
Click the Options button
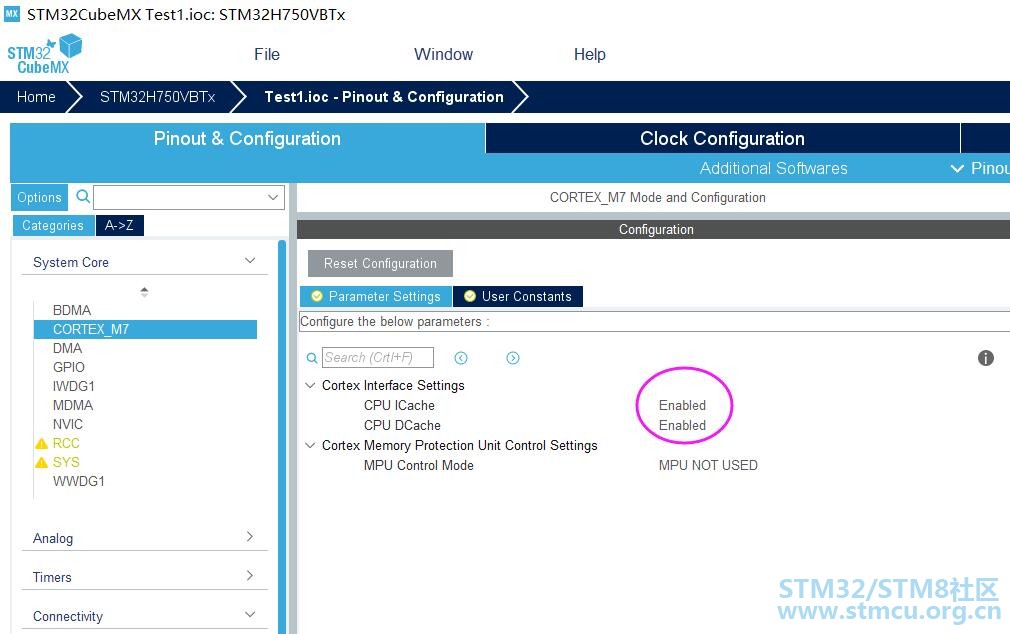[x=39, y=197]
